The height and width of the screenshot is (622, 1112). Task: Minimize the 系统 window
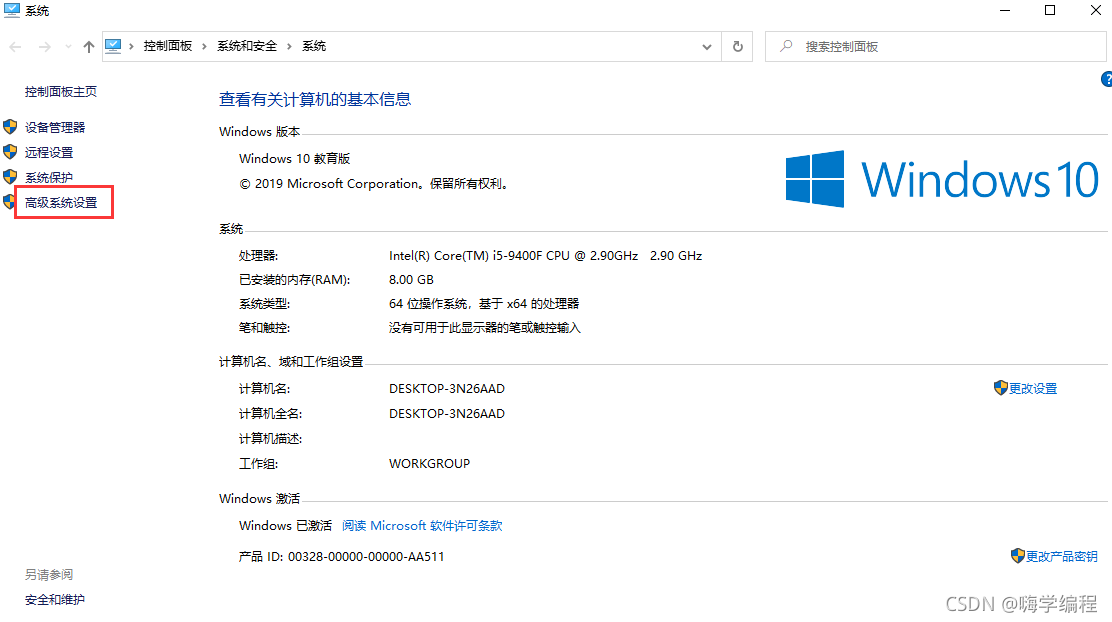pyautogui.click(x=1005, y=11)
